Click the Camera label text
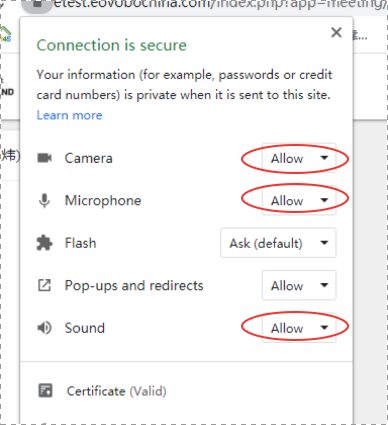388x425 pixels. coord(89,158)
